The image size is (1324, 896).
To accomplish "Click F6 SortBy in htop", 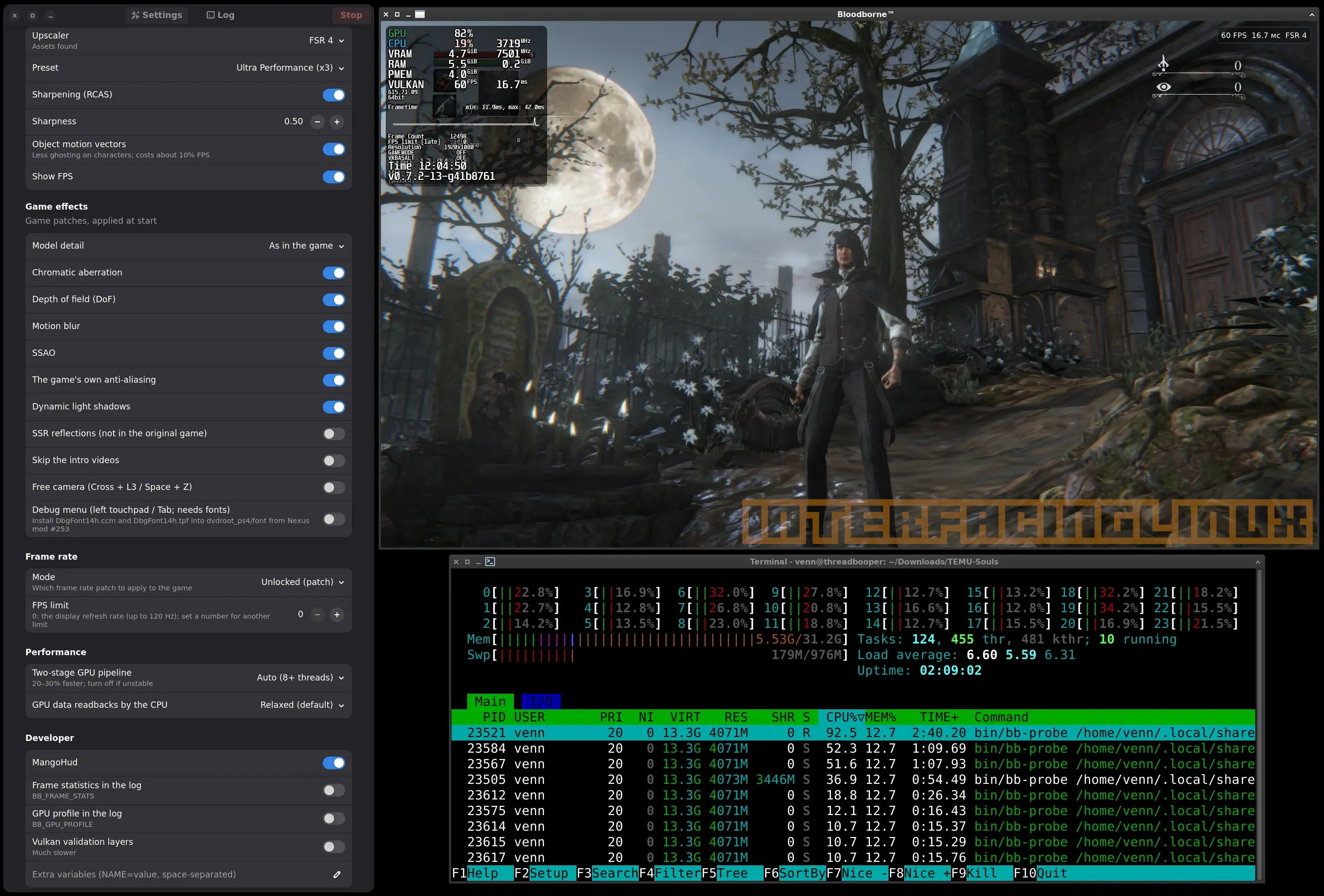I will click(794, 873).
